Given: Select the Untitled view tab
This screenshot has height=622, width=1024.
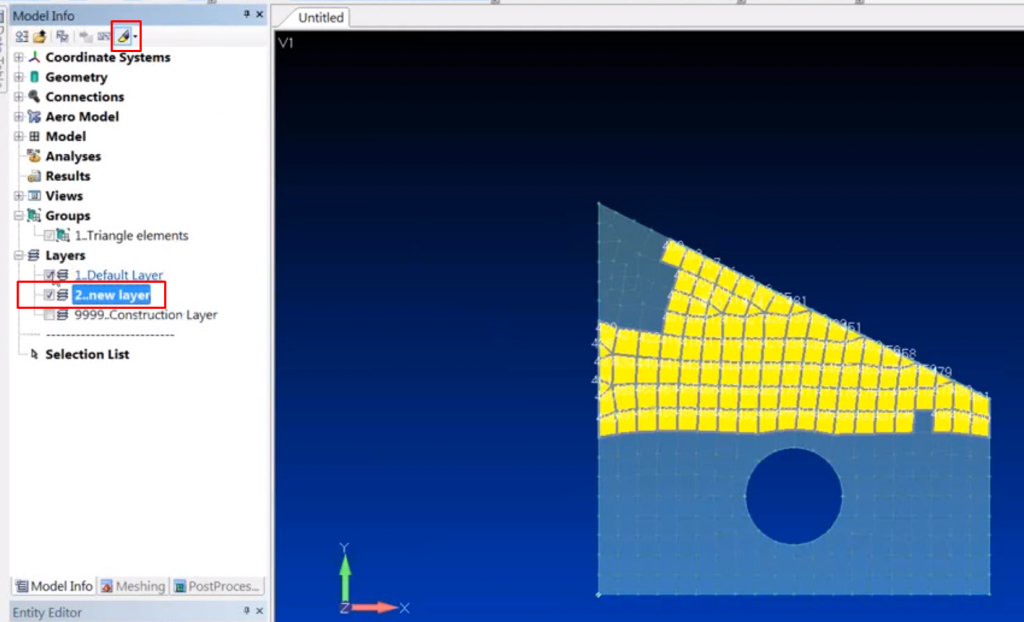Looking at the screenshot, I should [x=321, y=18].
